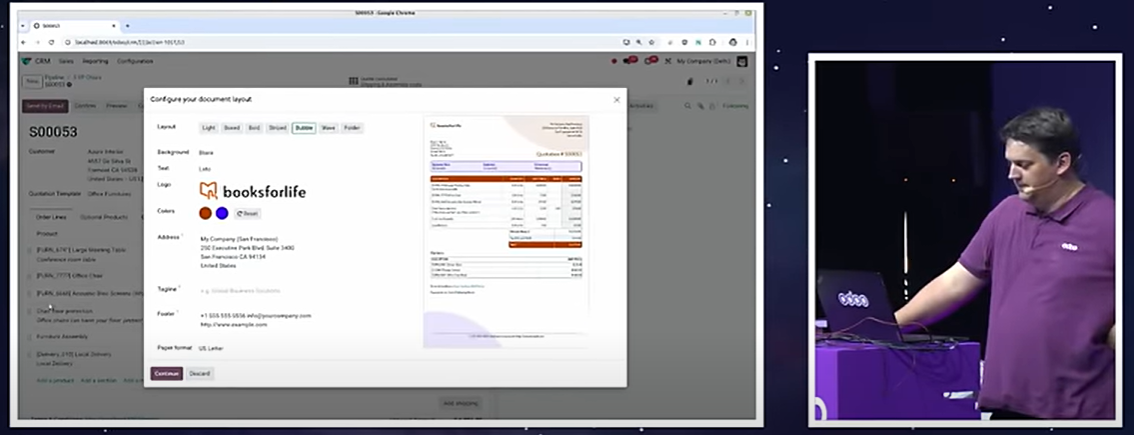Viewport: 1134px width, 435px height.
Task: Click the Preview button on quotation
Action: (x=116, y=106)
